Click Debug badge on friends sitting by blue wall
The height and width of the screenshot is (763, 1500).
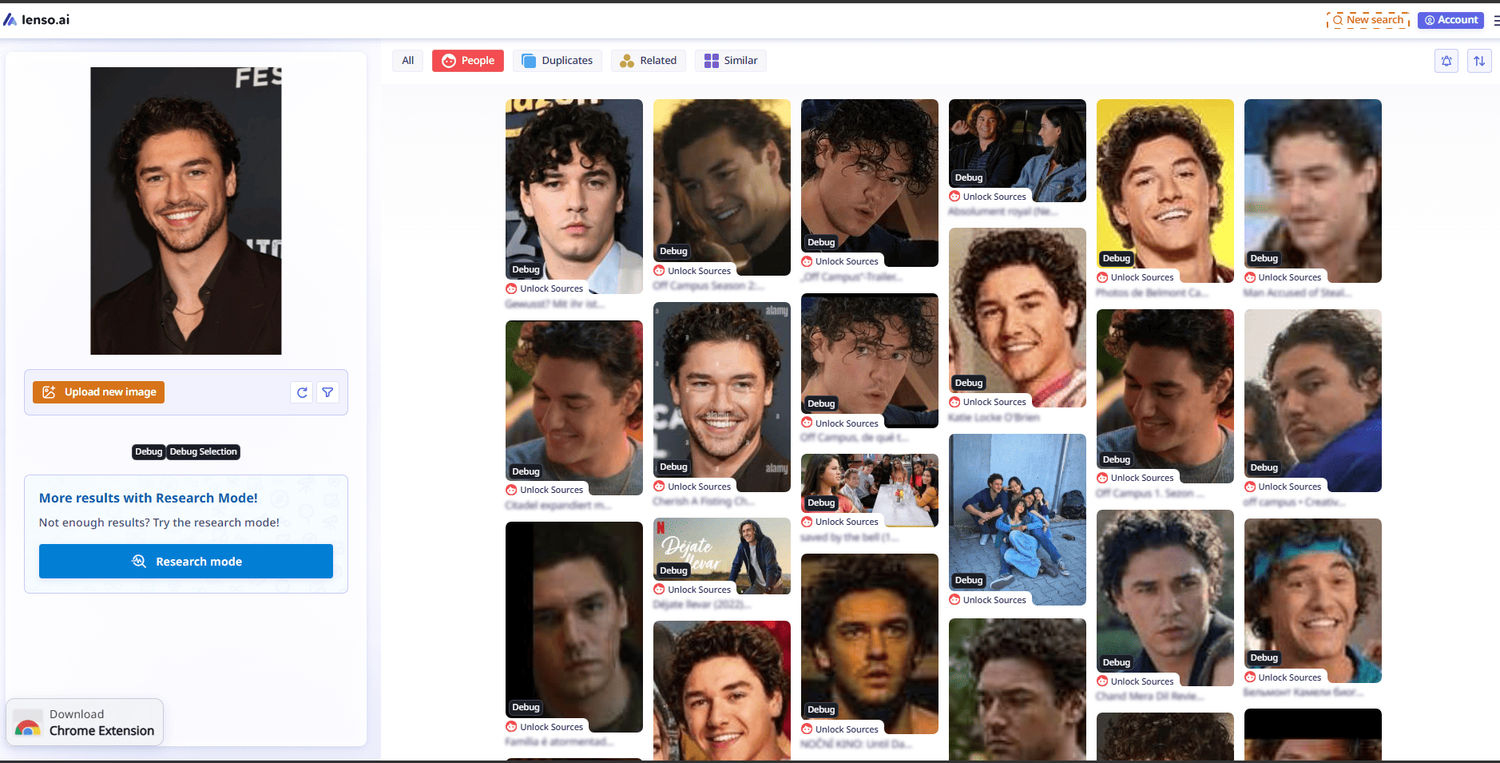(x=968, y=580)
